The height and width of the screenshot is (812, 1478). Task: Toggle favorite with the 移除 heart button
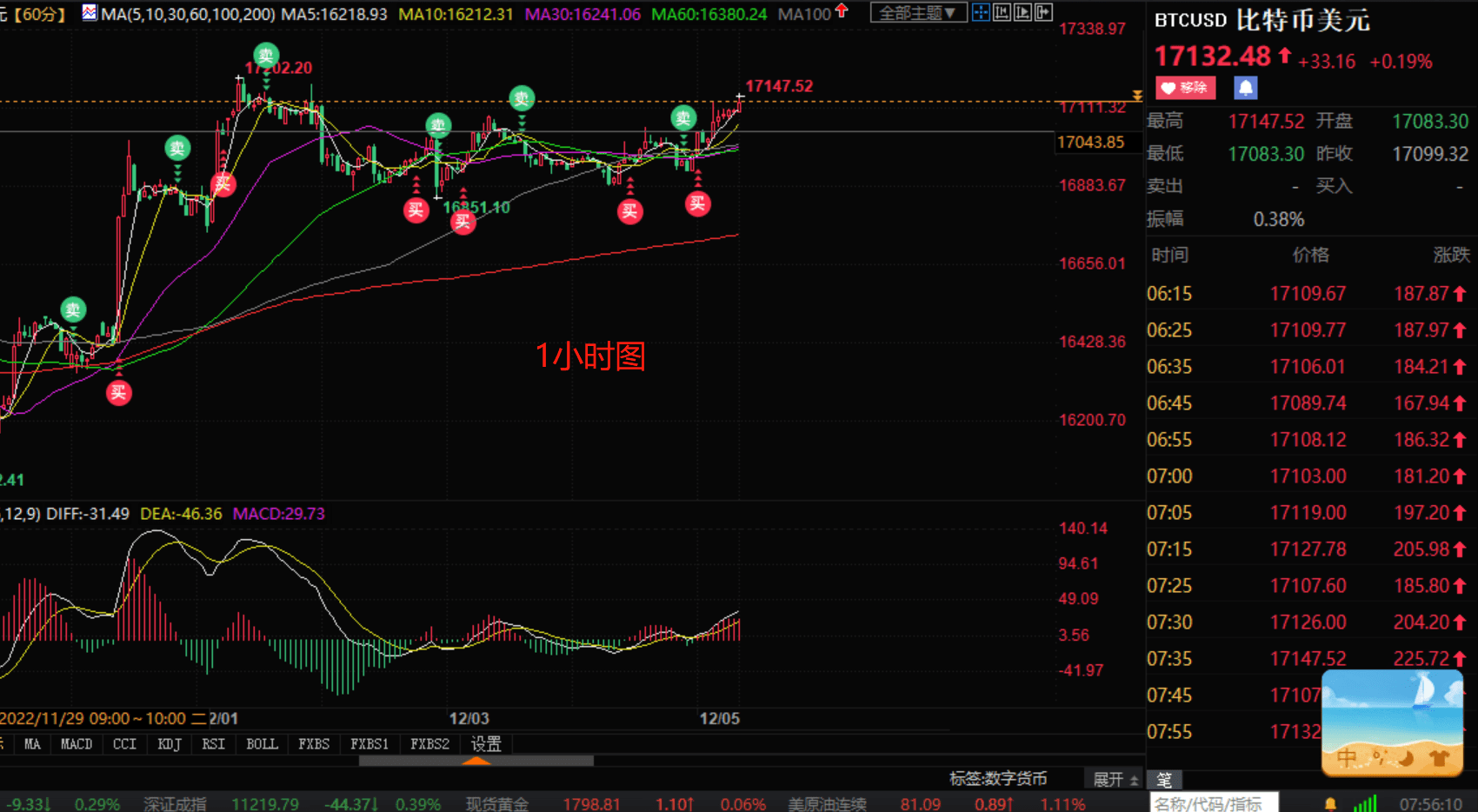click(1184, 88)
